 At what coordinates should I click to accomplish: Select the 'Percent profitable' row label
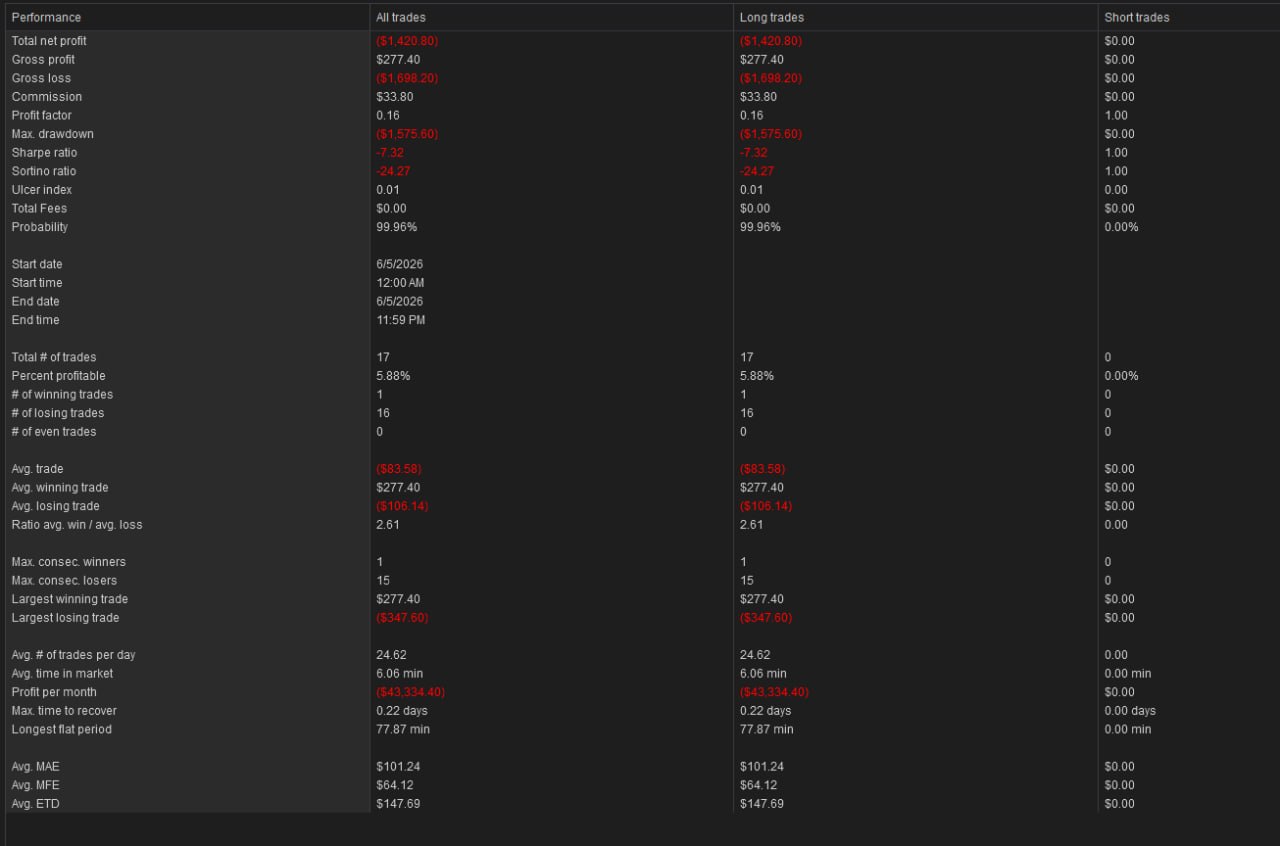tap(58, 376)
